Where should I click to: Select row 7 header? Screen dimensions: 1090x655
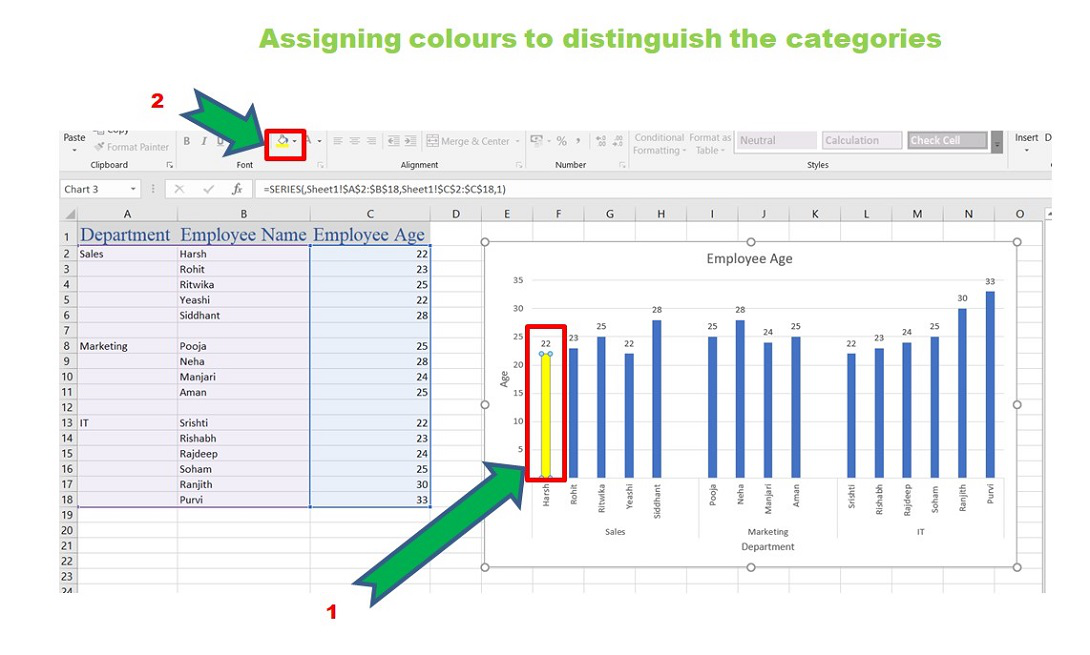(67, 330)
